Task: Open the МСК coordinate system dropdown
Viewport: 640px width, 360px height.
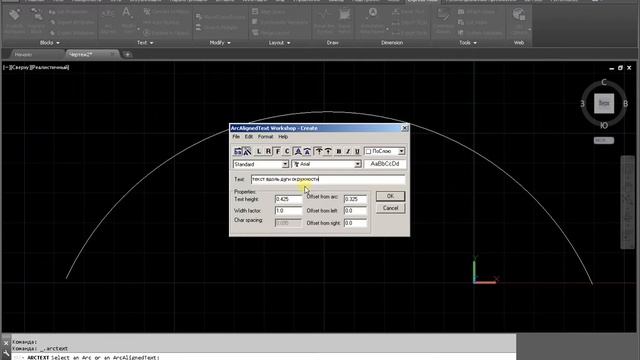Action: coord(604,140)
